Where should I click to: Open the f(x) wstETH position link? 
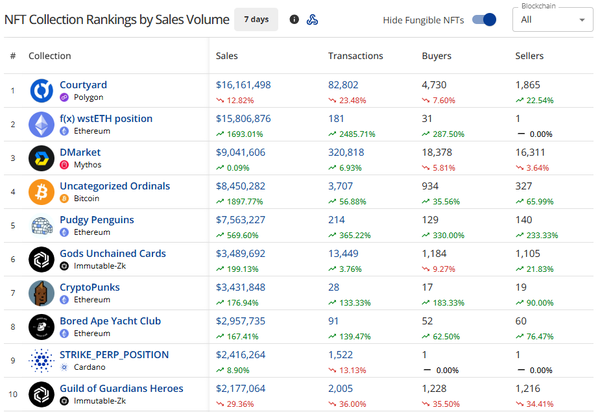106,119
